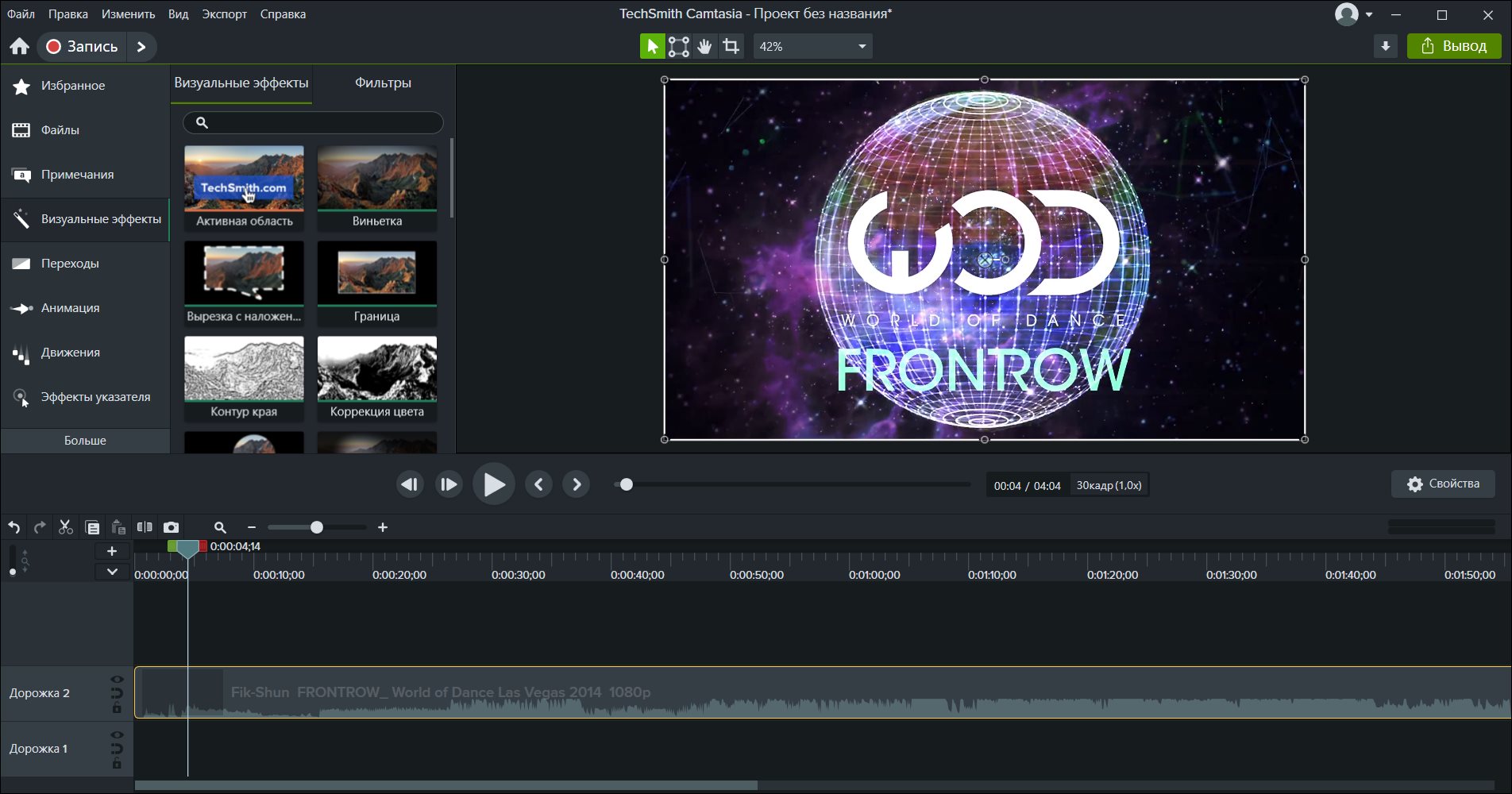The image size is (1512, 794).
Task: Click the timeline playhead marker
Action: pos(187,549)
